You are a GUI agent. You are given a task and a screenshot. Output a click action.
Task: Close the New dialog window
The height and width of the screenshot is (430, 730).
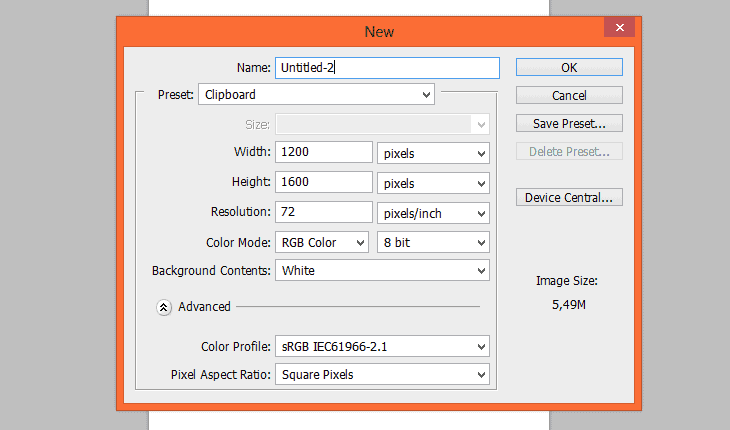pyautogui.click(x=619, y=27)
